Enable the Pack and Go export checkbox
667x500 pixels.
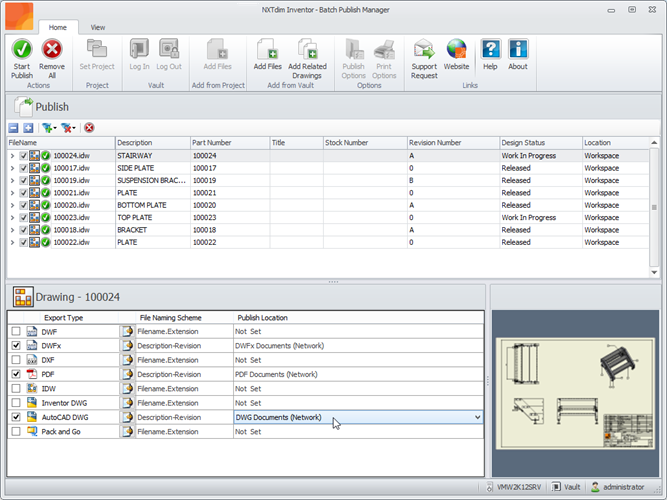16,431
